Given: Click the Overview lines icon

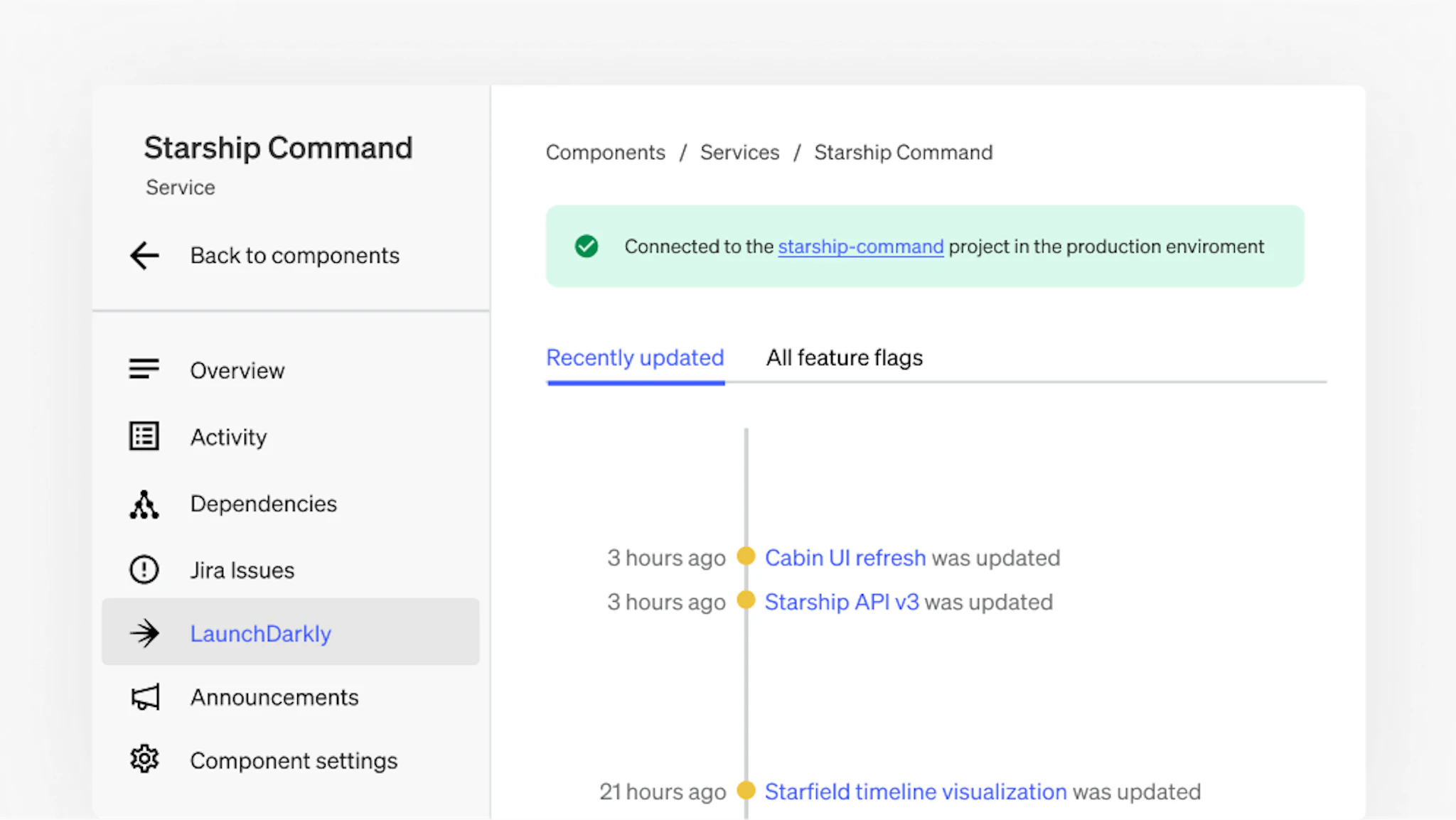Looking at the screenshot, I should pyautogui.click(x=144, y=369).
